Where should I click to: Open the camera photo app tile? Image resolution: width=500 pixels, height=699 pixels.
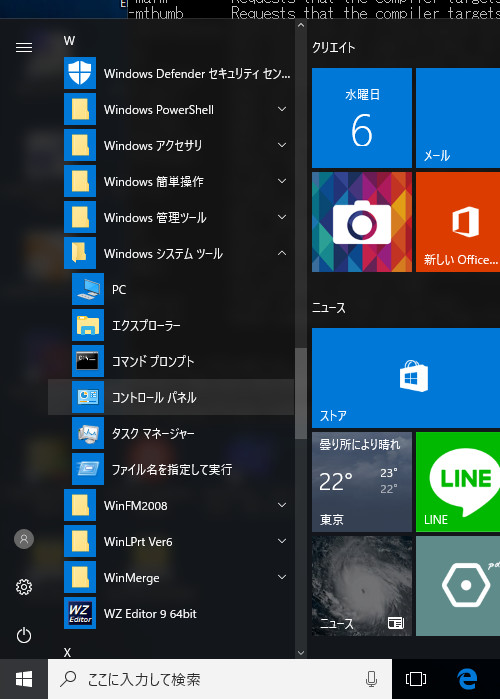[362, 222]
